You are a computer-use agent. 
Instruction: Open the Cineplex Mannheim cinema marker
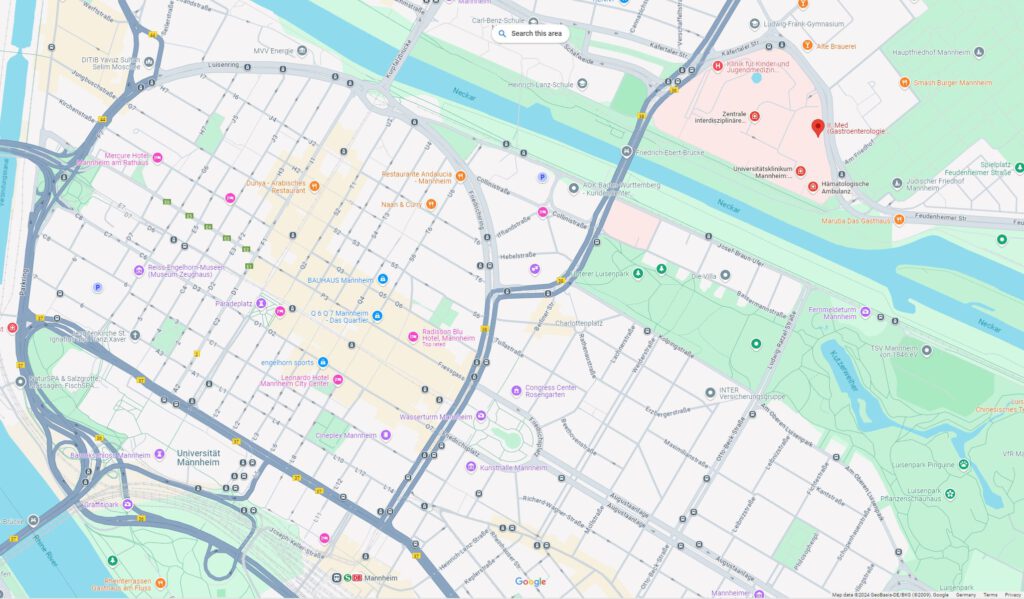385,435
